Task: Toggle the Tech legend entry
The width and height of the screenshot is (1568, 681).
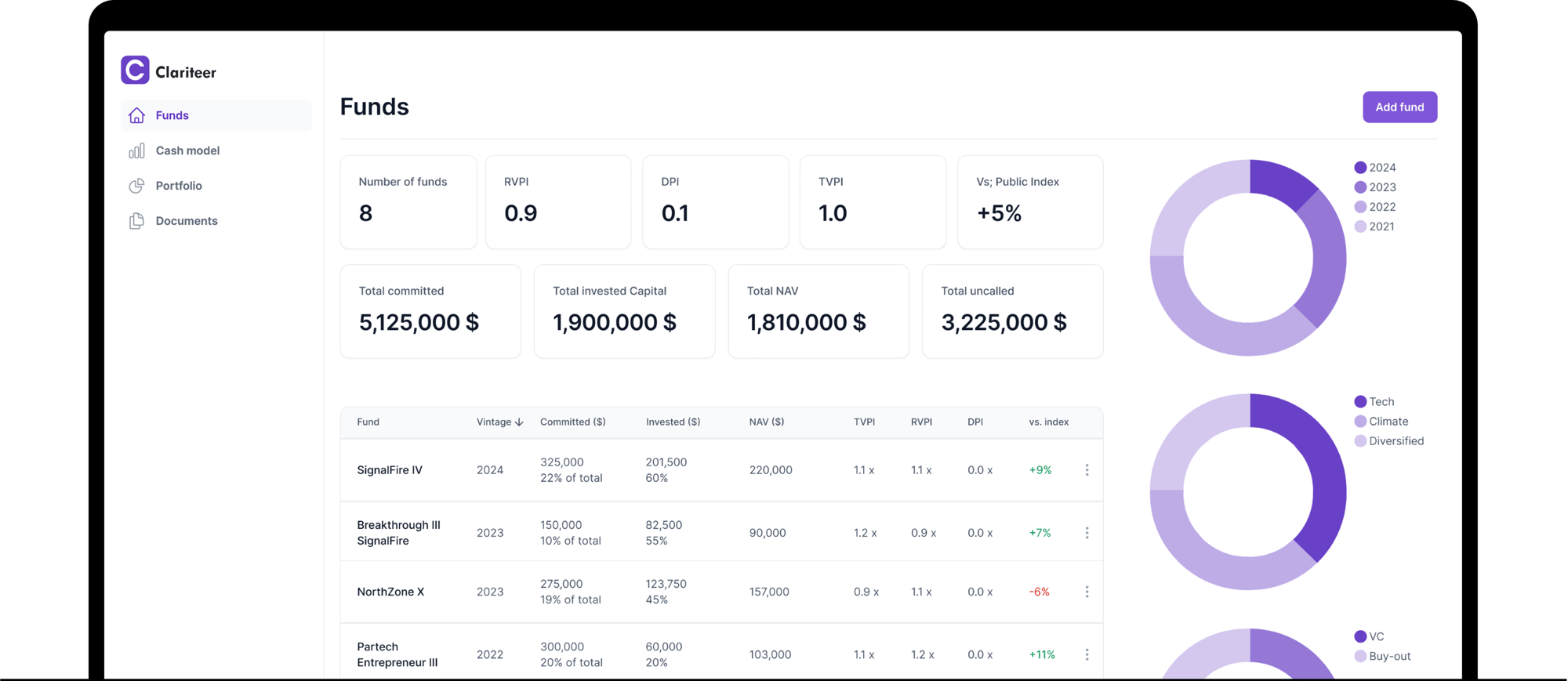Action: click(1381, 402)
